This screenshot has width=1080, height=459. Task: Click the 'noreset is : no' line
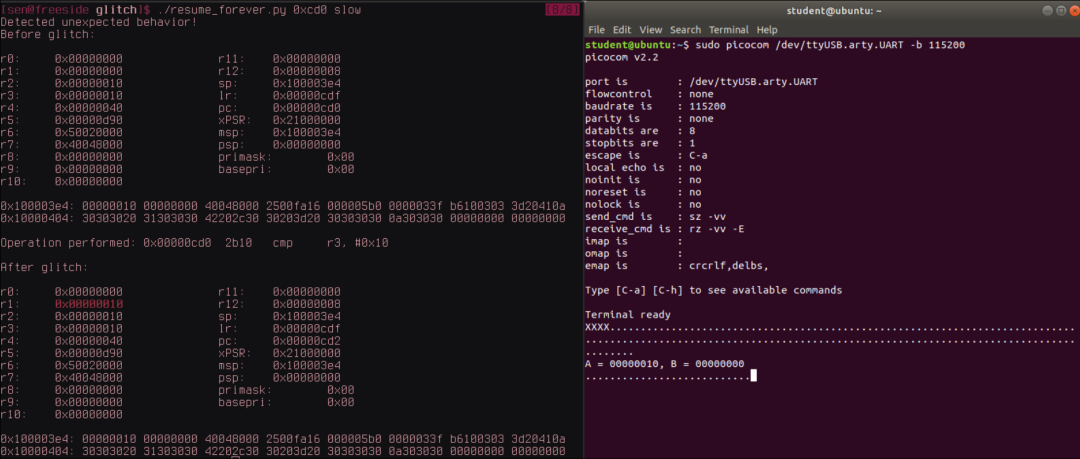(643, 192)
